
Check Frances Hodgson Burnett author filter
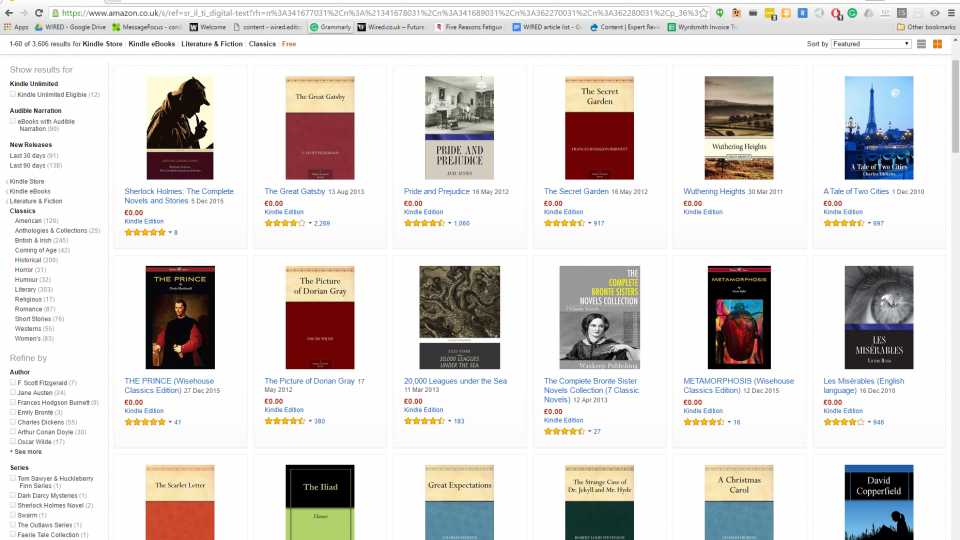point(13,402)
